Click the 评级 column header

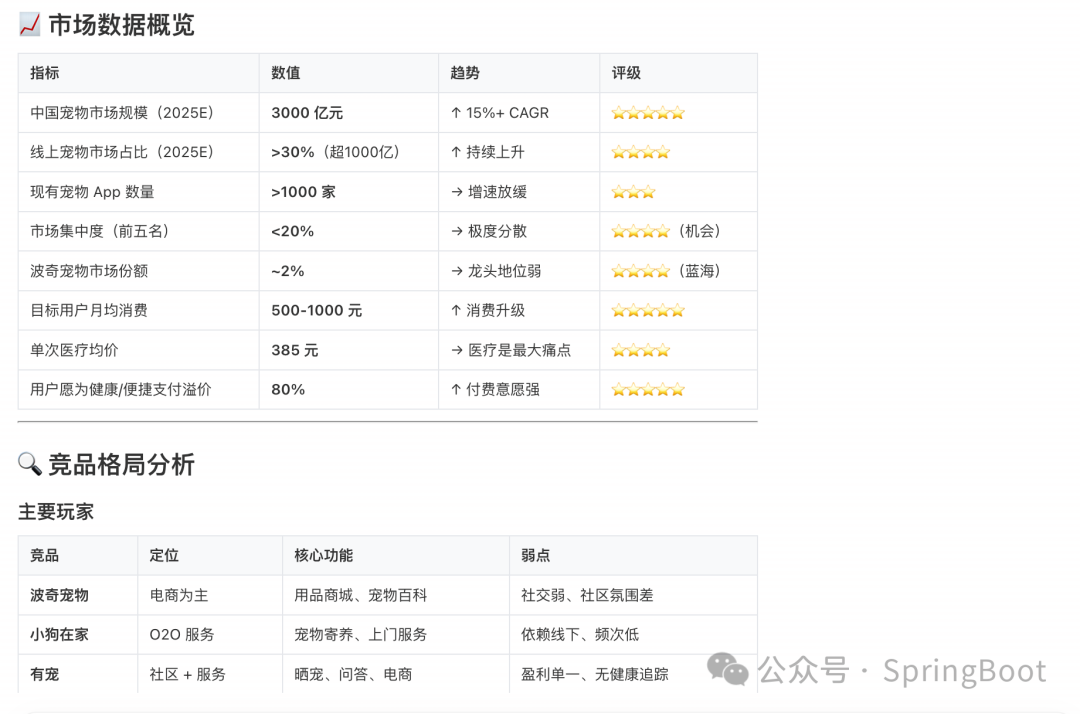click(626, 73)
